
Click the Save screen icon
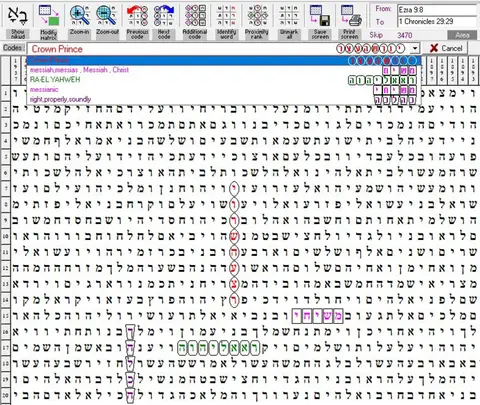click(x=320, y=16)
